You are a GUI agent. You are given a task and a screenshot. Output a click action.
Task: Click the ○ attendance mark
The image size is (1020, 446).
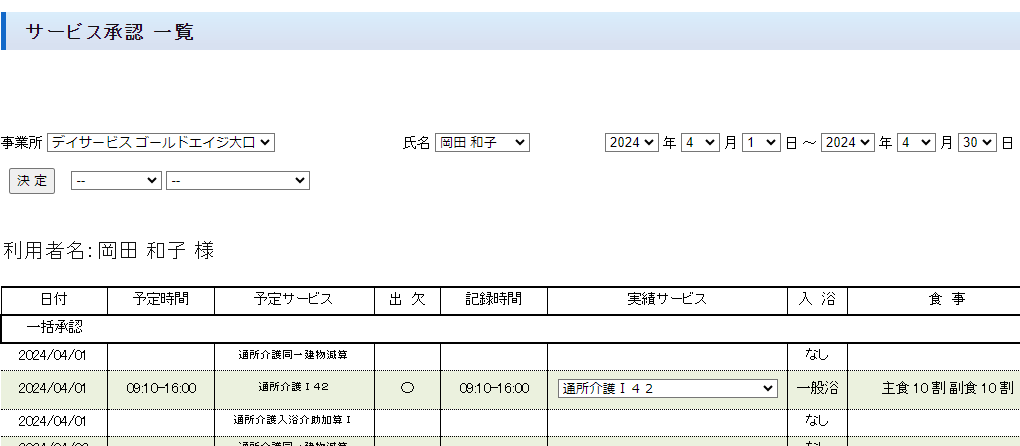pos(406,388)
